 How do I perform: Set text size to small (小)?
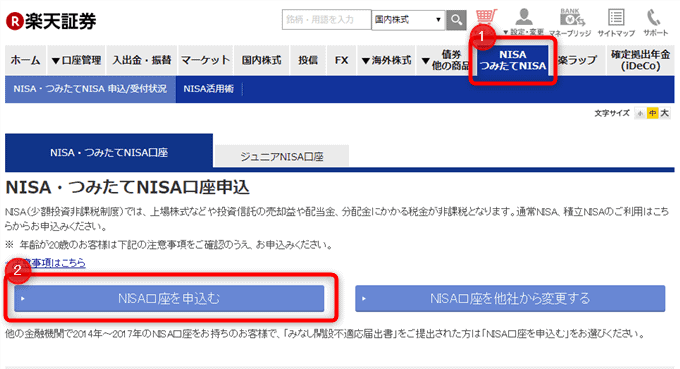coord(640,114)
